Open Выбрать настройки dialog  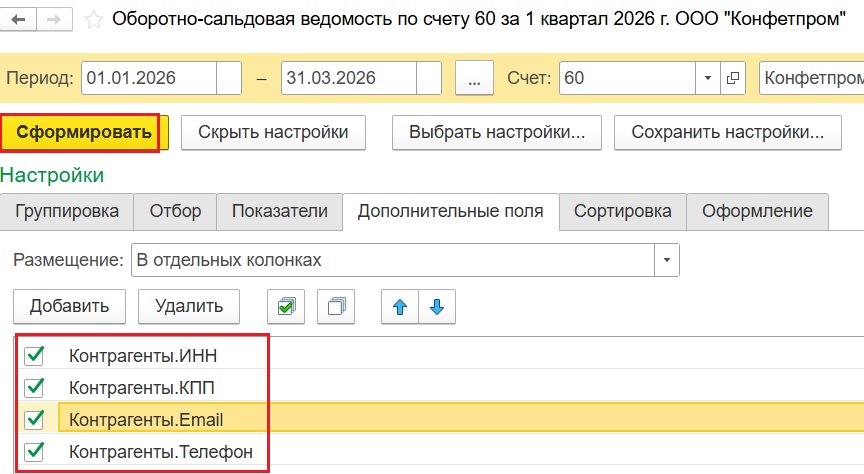coord(496,132)
